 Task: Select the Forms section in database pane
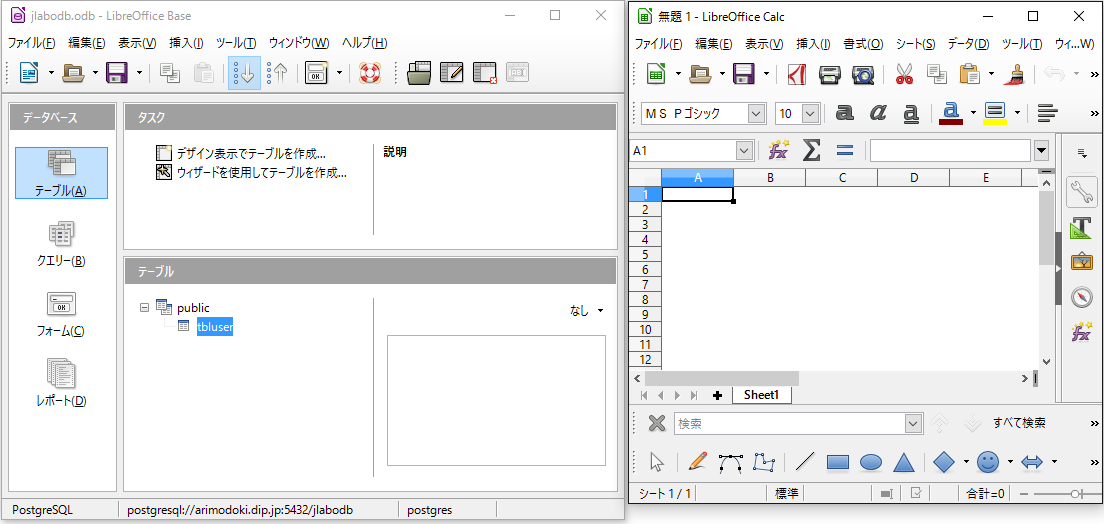61,313
